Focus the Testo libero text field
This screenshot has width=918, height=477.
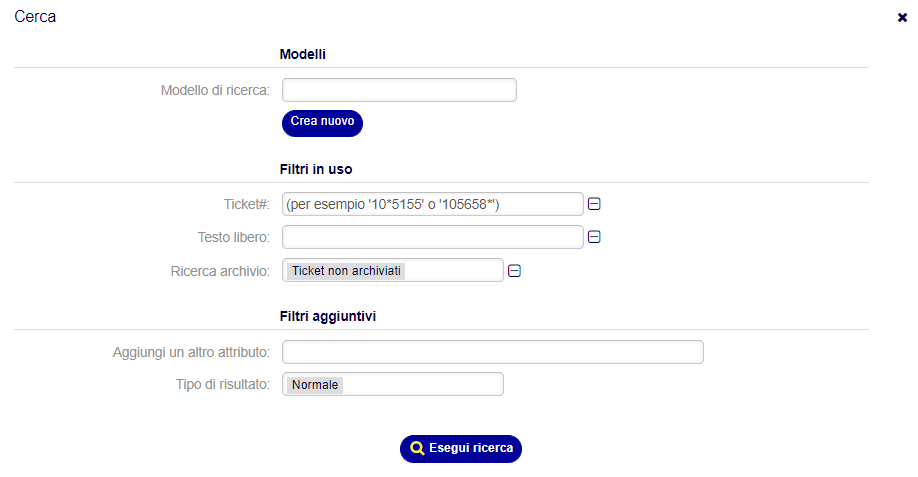click(x=433, y=237)
